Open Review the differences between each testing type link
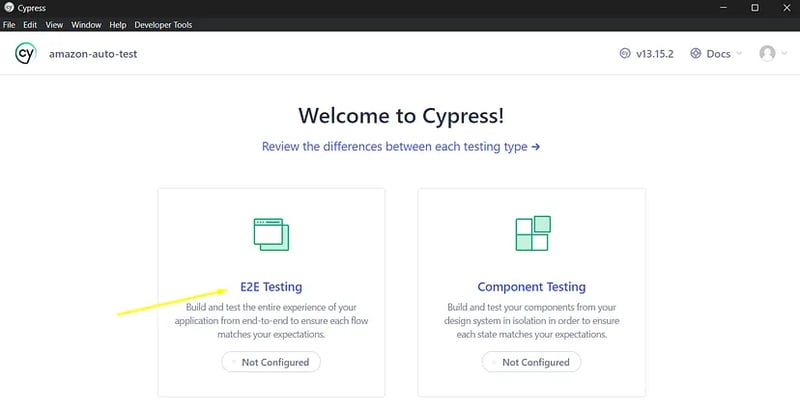This screenshot has width=800, height=407. (x=401, y=146)
